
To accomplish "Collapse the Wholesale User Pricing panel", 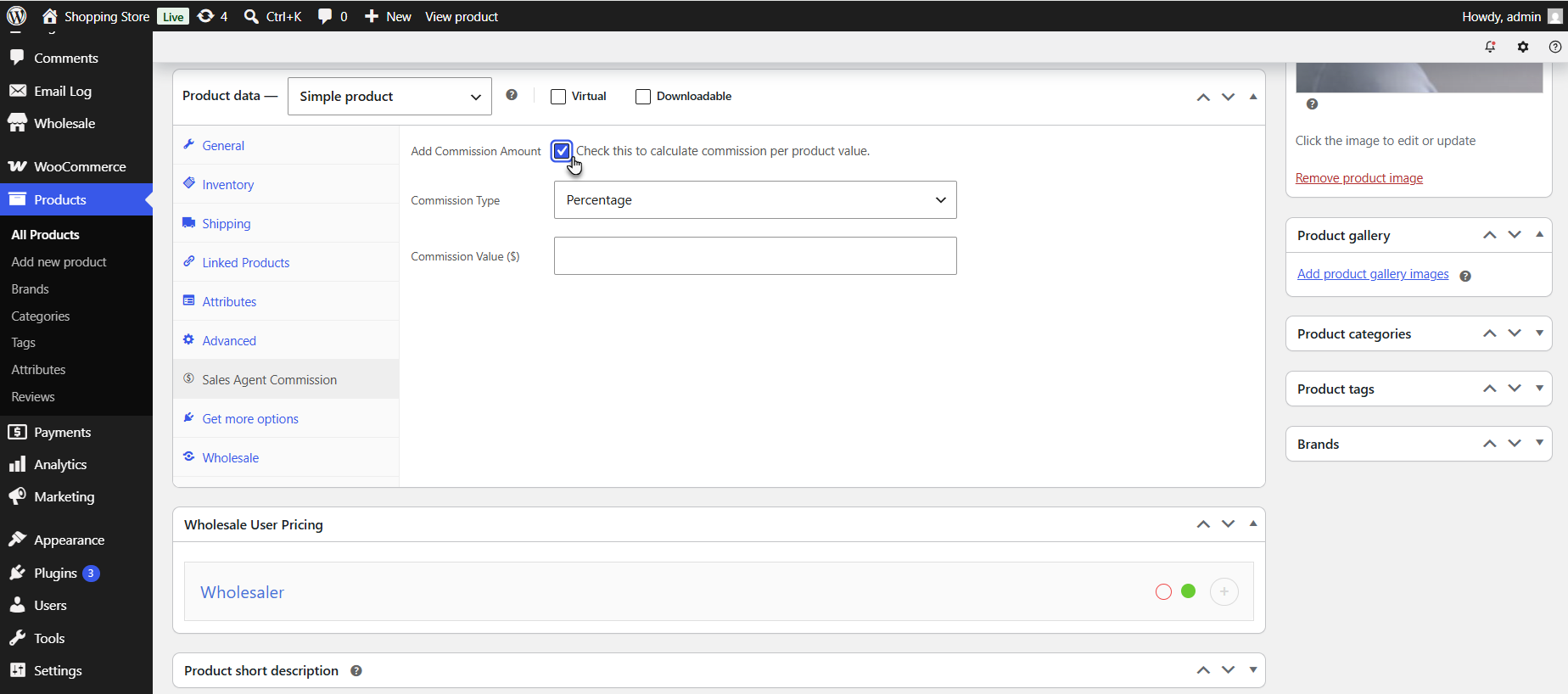I will click(x=1253, y=524).
